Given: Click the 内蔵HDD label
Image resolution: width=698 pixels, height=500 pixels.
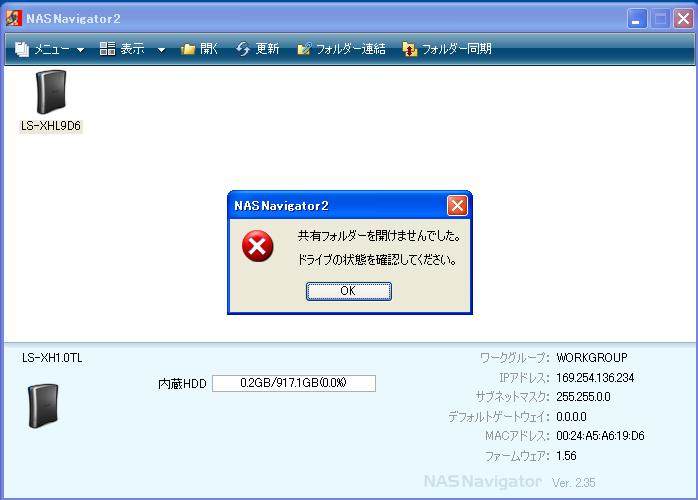Looking at the screenshot, I should coord(183,384).
